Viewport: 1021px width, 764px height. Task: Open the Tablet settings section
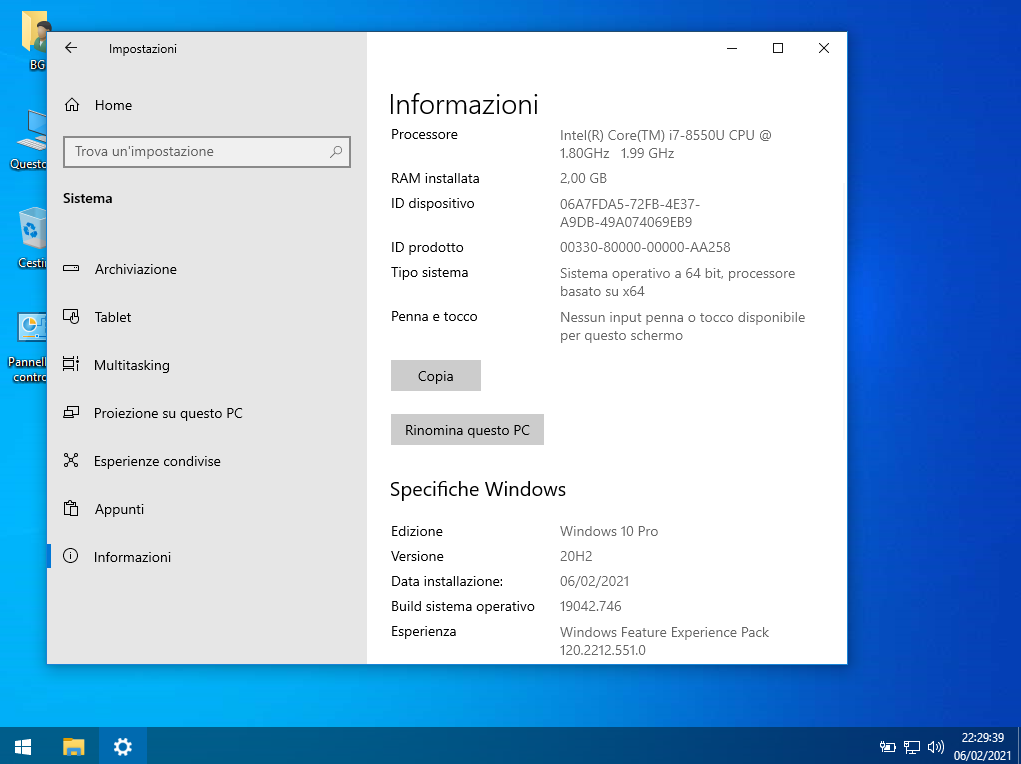[x=207, y=317]
